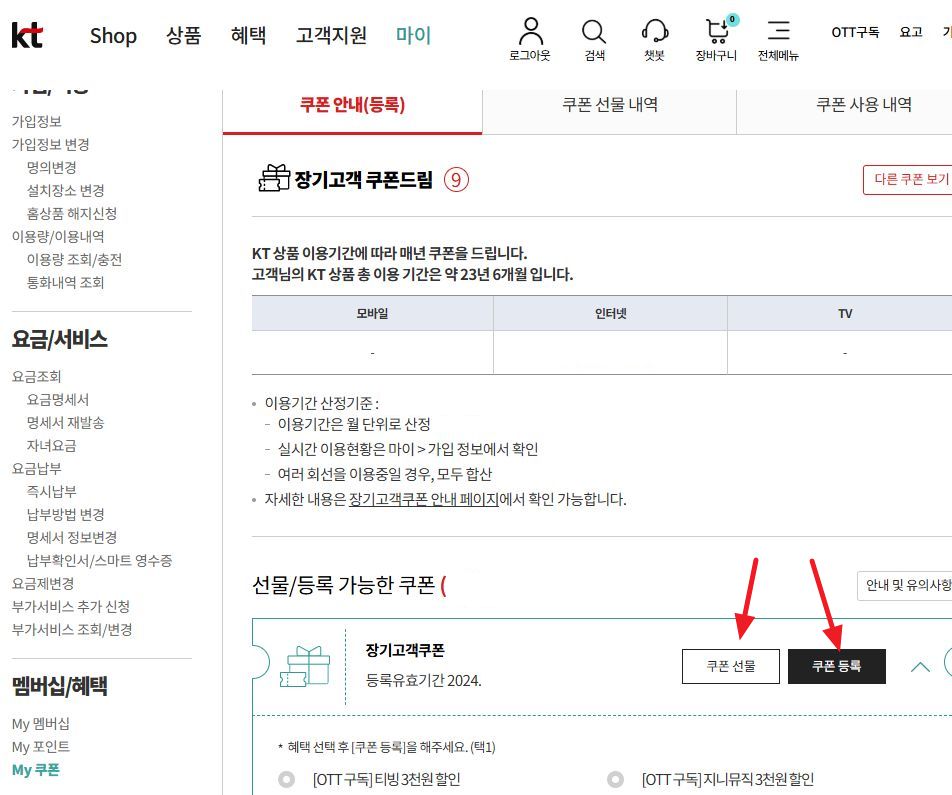This screenshot has height=795, width=952.
Task: Open search with the magnifier icon
Action: [594, 31]
